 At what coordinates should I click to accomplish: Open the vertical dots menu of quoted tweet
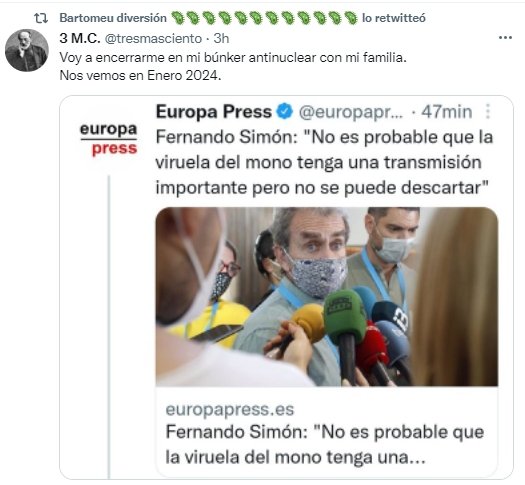[488, 111]
